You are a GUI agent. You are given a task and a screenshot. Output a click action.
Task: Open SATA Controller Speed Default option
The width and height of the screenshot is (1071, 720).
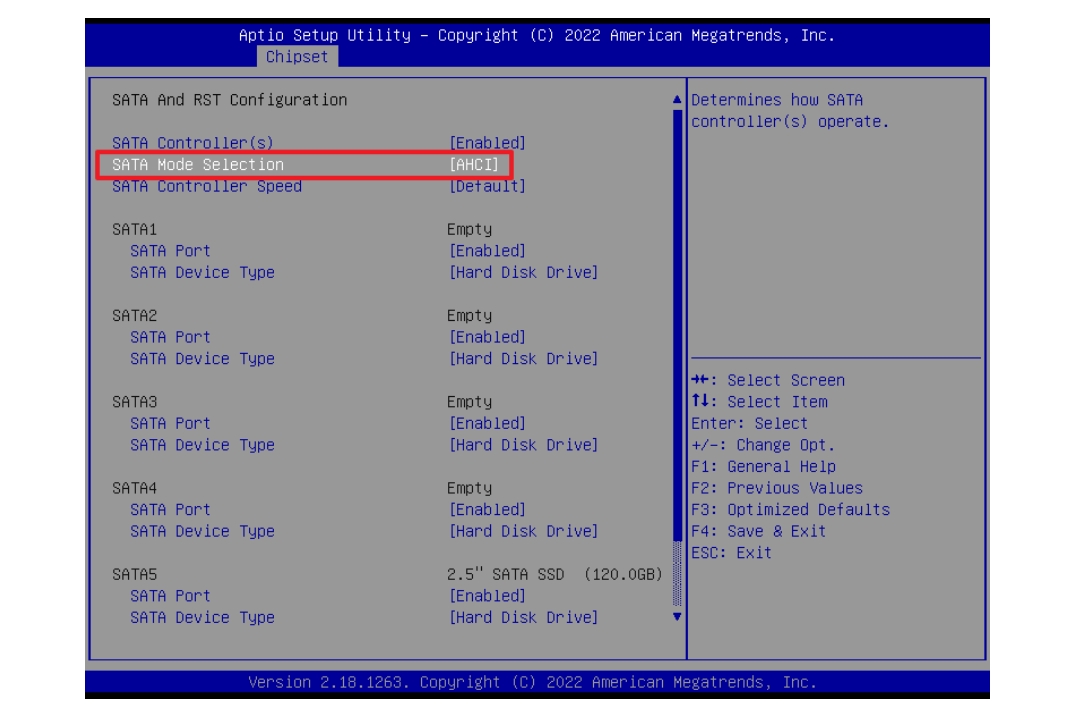coord(487,187)
